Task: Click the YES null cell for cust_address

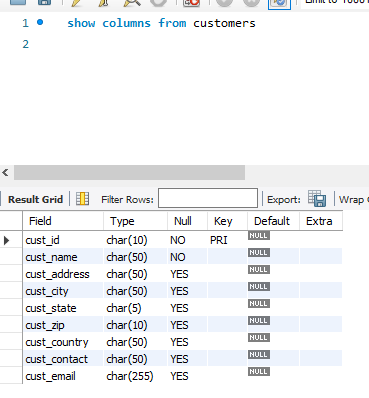Action: (187, 274)
